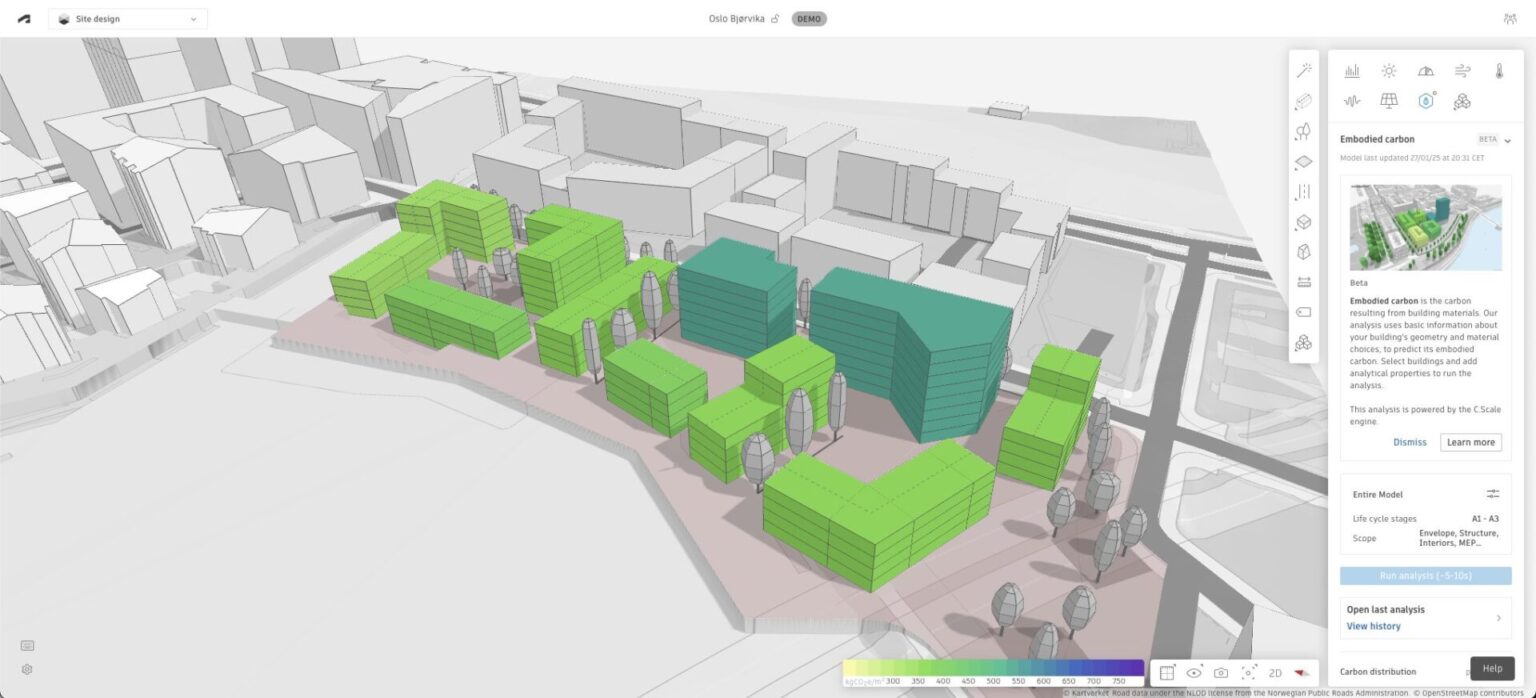Select the measure tool from the toolbar

pyautogui.click(x=1304, y=283)
